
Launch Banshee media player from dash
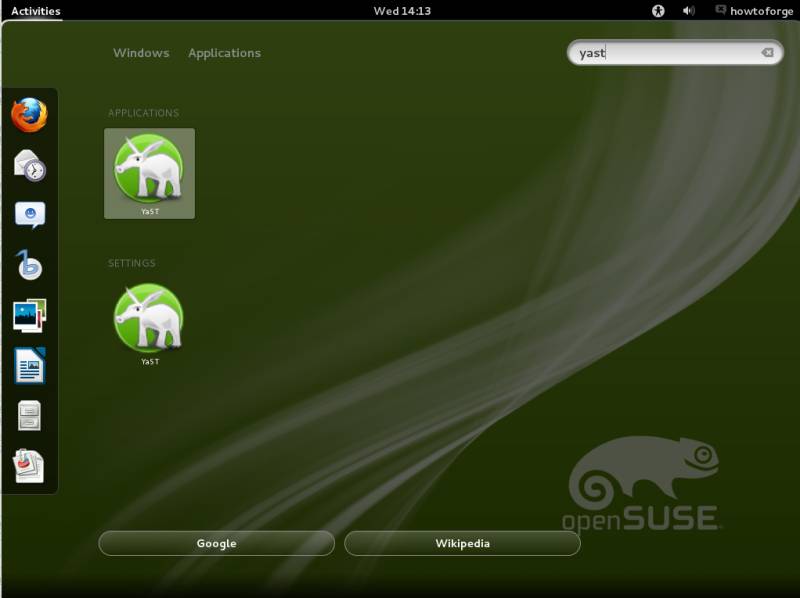pos(30,265)
